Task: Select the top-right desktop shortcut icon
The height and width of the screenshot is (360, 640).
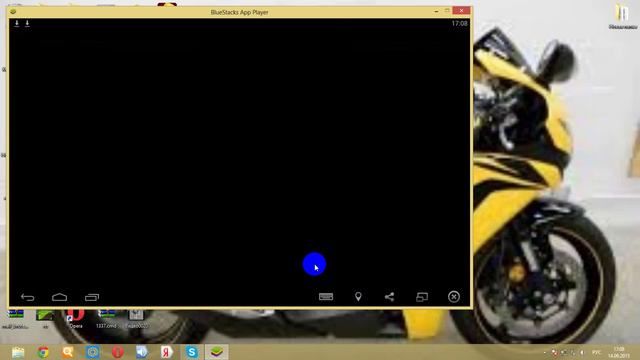Action: point(622,17)
